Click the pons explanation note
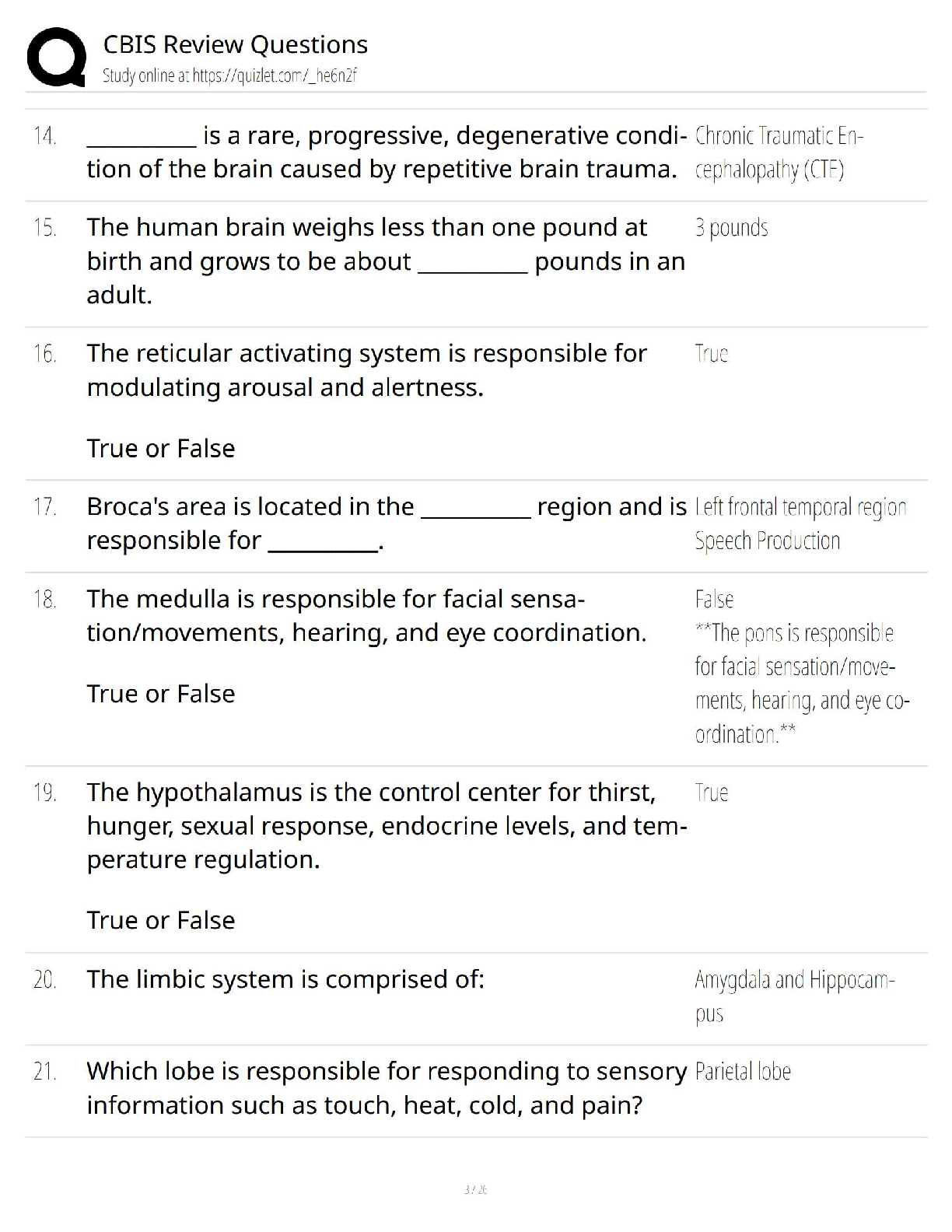 point(801,684)
